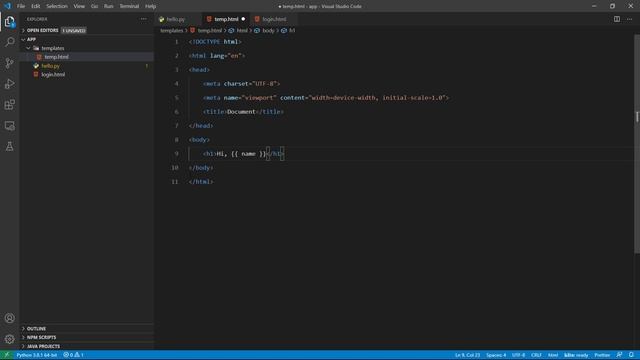Click the split editor right icon
This screenshot has width=640, height=360.
click(617, 19)
